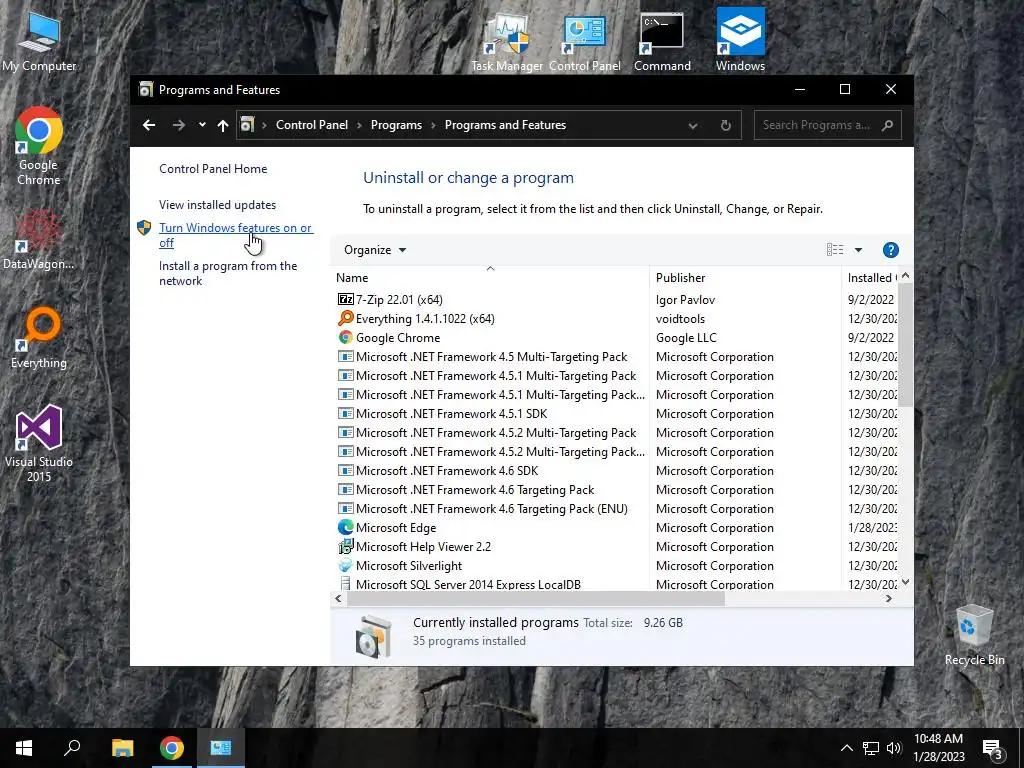This screenshot has height=768, width=1024.
Task: Select the Microsoft Edge program icon
Action: [x=345, y=527]
